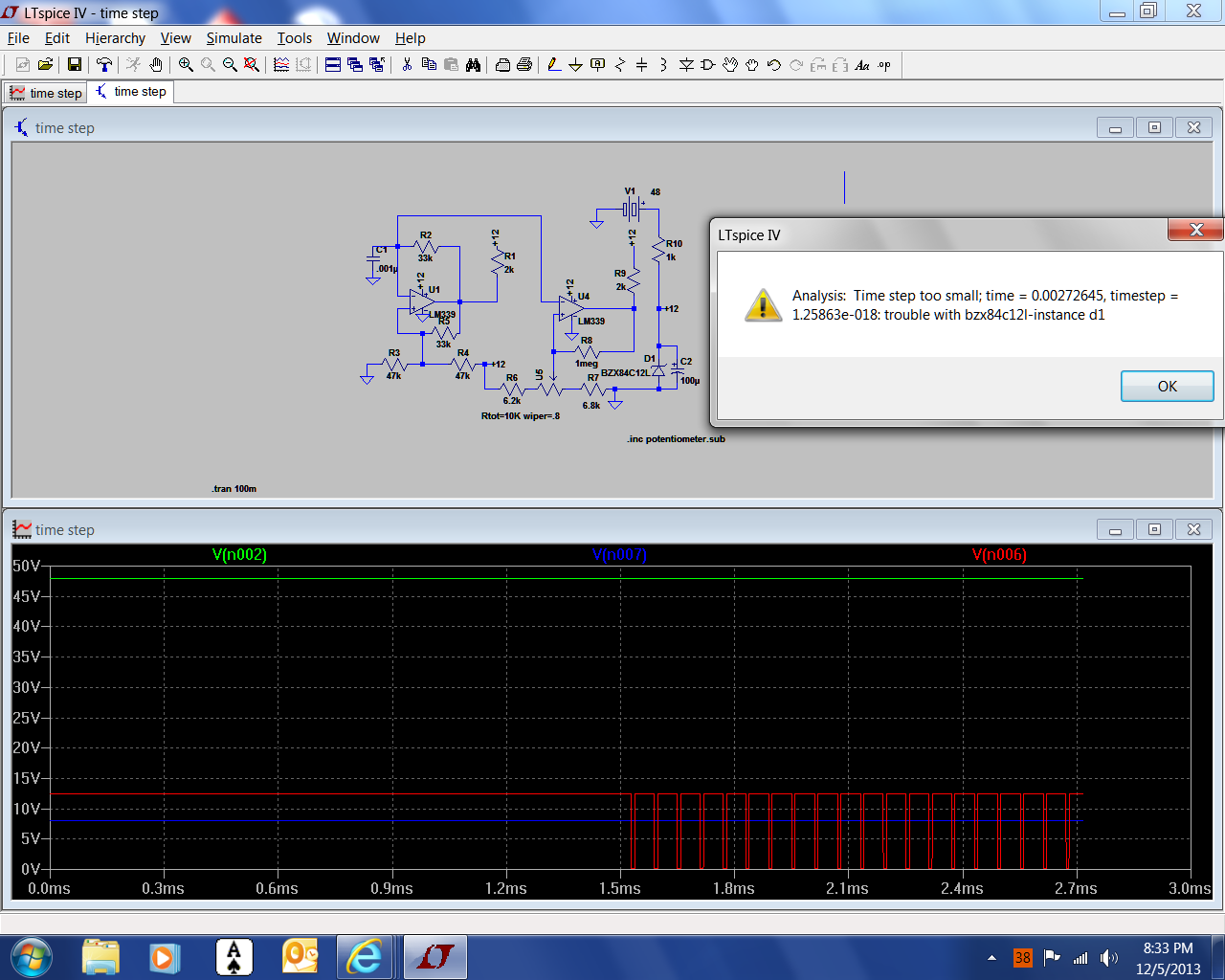Select the copy tool icon

coord(429,65)
